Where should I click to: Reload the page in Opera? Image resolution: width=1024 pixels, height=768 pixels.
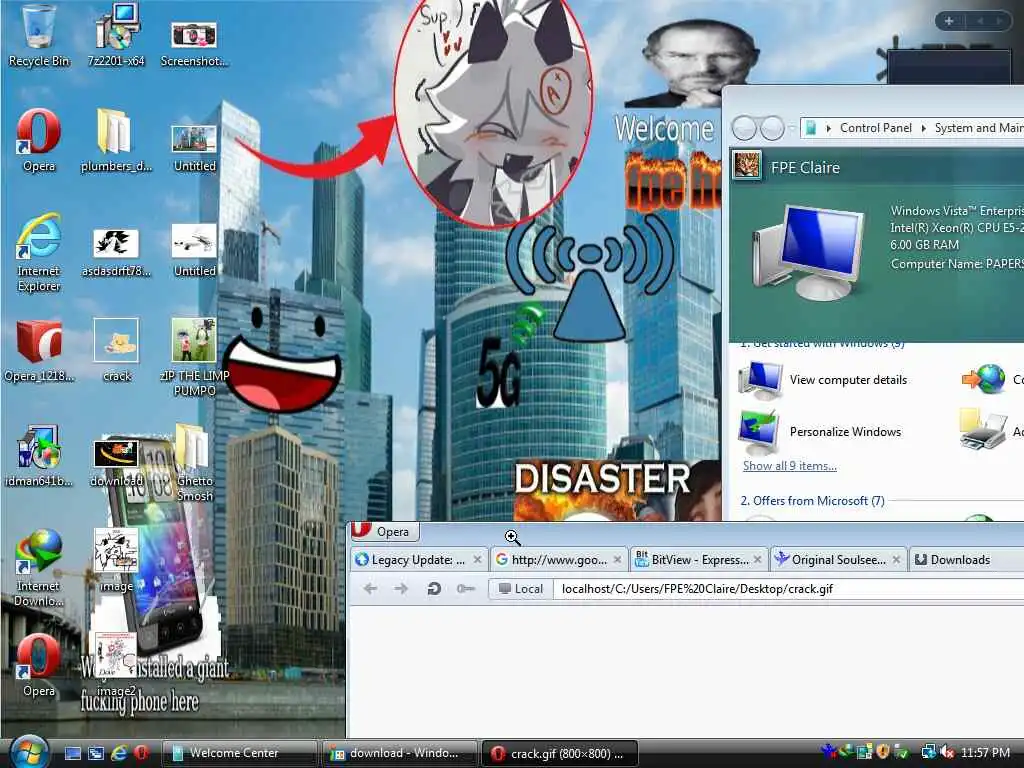434,588
